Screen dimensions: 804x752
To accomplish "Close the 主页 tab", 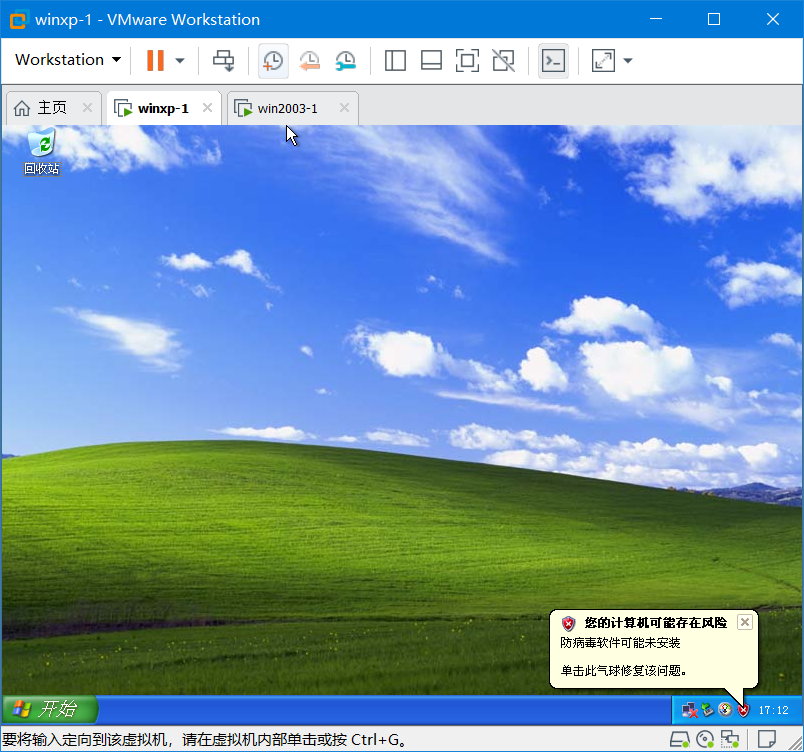I will click(x=88, y=108).
